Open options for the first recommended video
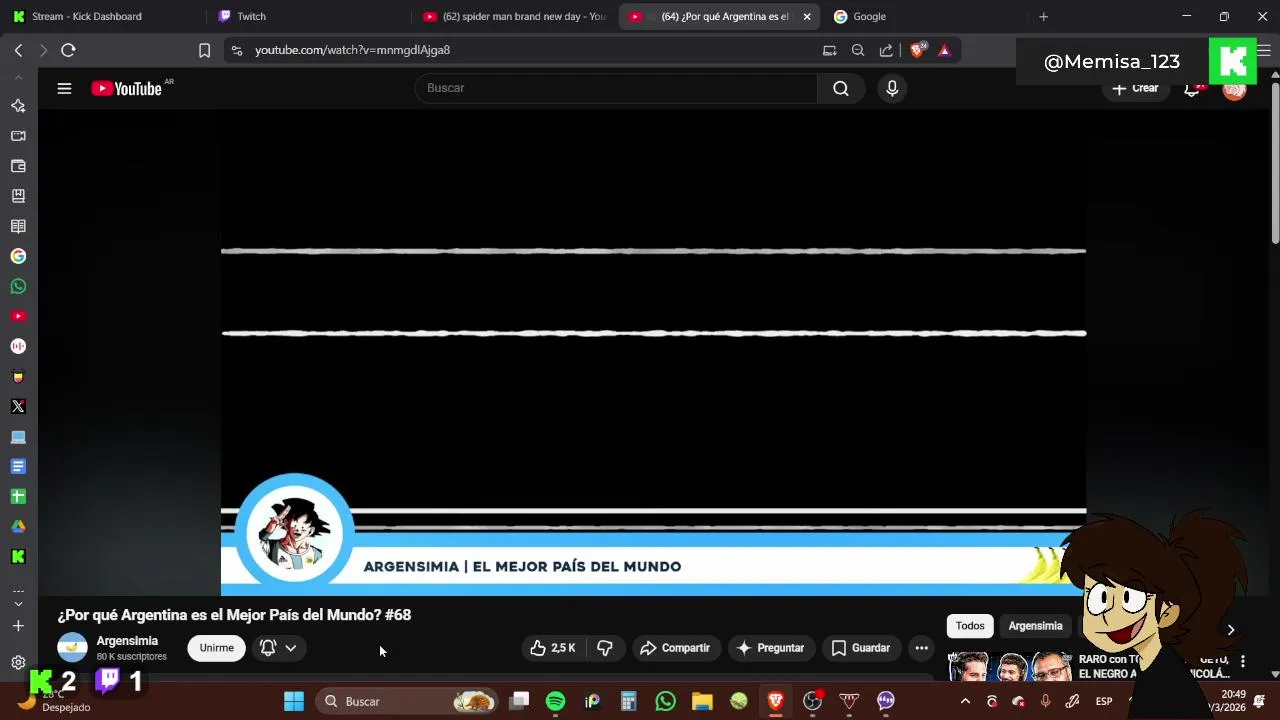 point(1243,661)
